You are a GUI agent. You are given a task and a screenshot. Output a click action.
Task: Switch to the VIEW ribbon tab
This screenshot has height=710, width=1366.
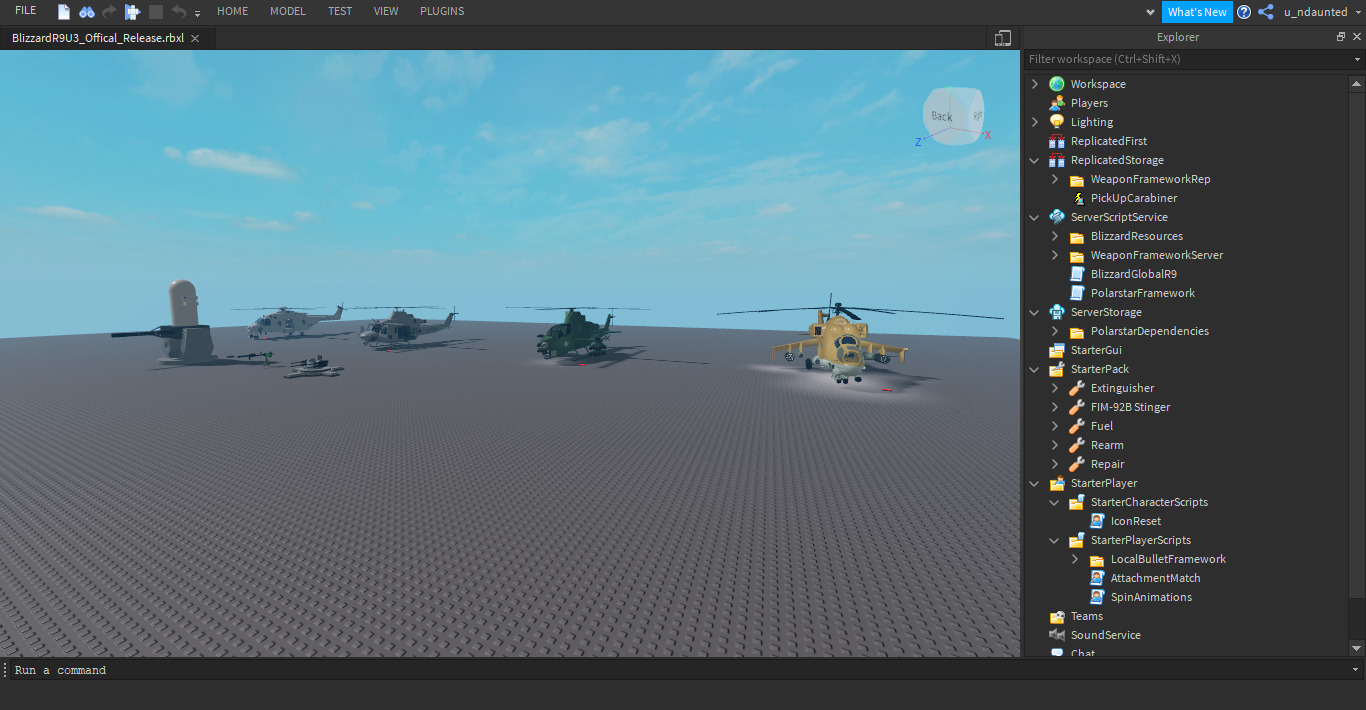pyautogui.click(x=386, y=11)
